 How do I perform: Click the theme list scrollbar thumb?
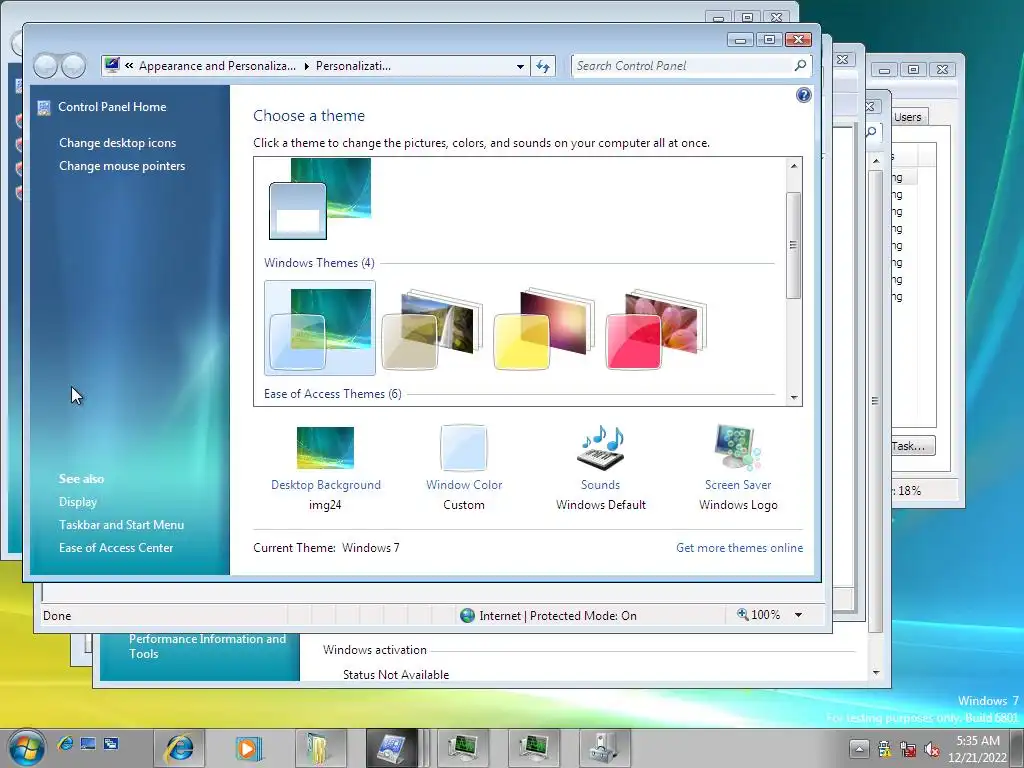tap(793, 246)
